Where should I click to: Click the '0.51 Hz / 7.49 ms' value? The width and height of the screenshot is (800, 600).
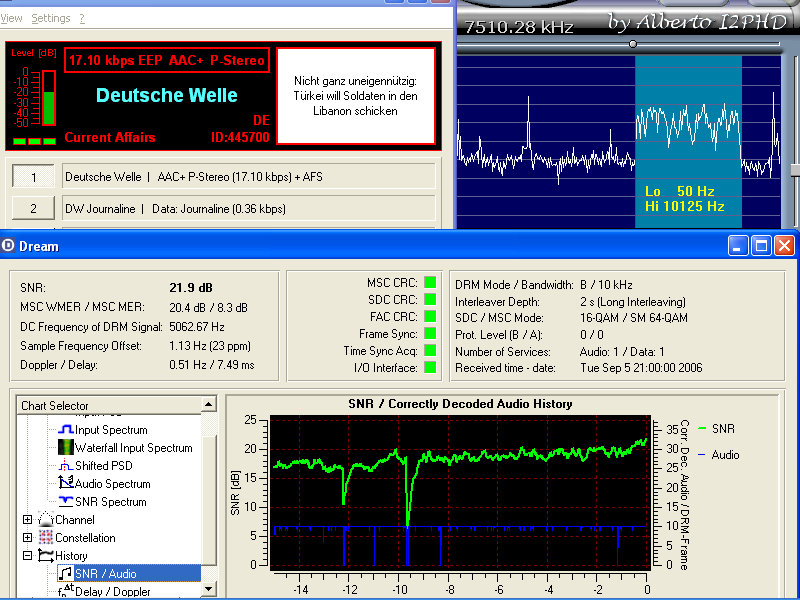coord(212,365)
